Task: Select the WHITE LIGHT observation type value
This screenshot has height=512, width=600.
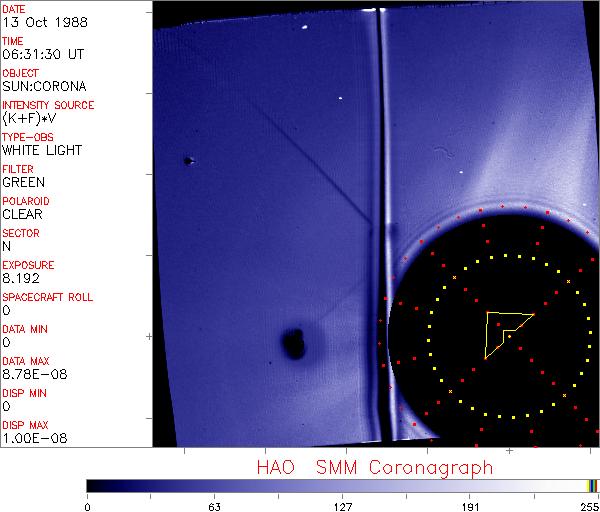Action: [x=42, y=150]
